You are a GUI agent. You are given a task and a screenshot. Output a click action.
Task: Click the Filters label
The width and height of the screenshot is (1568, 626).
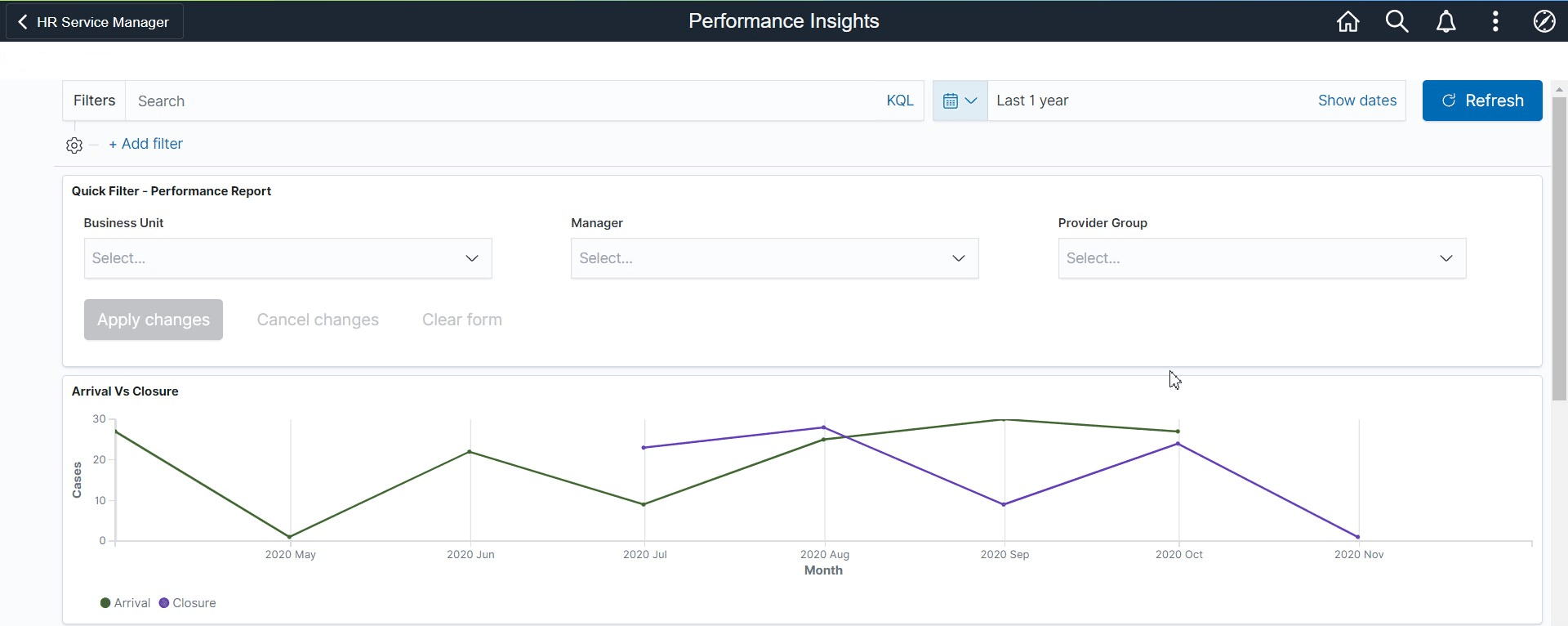pos(95,101)
